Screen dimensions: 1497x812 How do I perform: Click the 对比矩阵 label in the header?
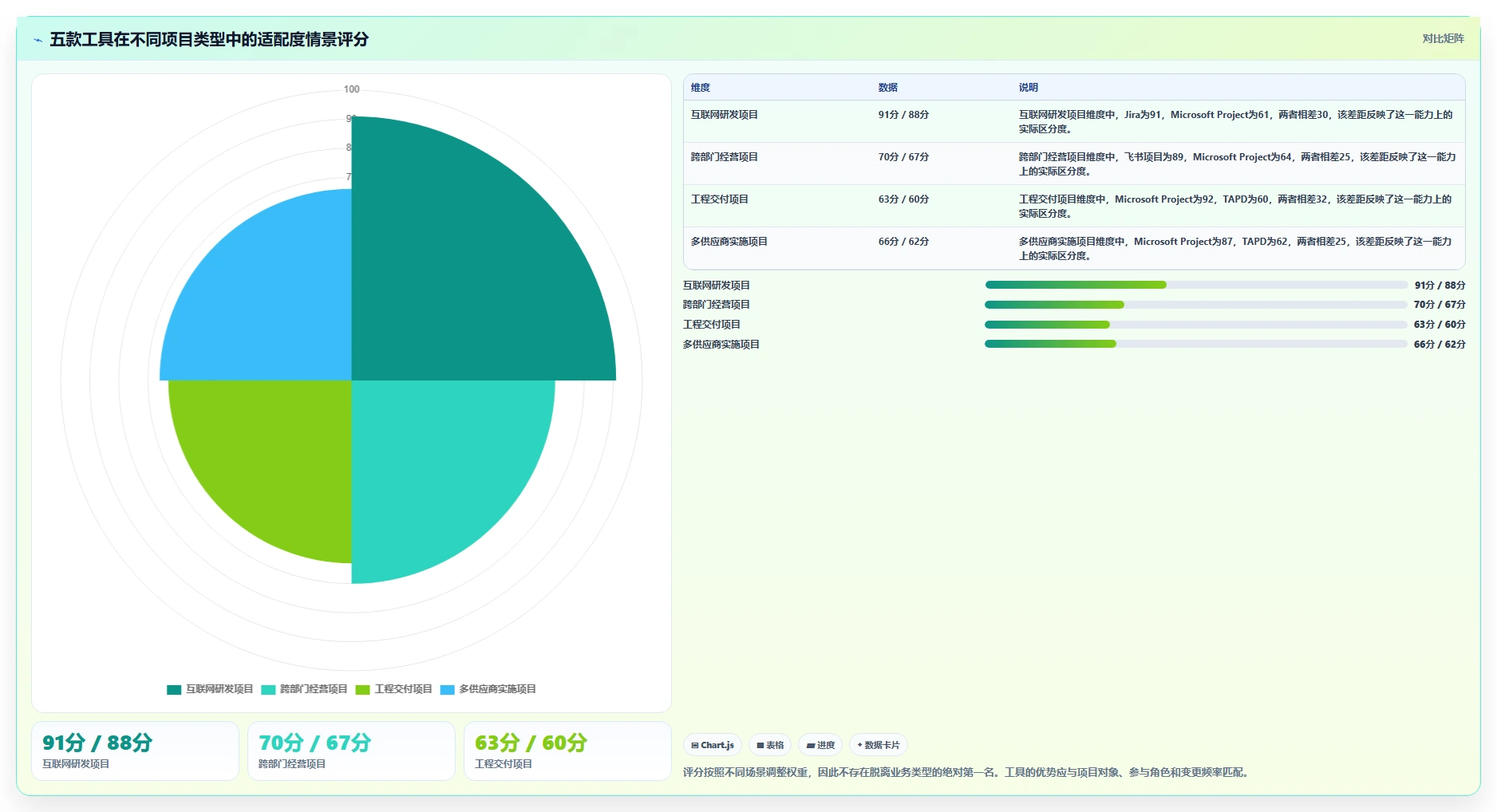click(x=1443, y=38)
